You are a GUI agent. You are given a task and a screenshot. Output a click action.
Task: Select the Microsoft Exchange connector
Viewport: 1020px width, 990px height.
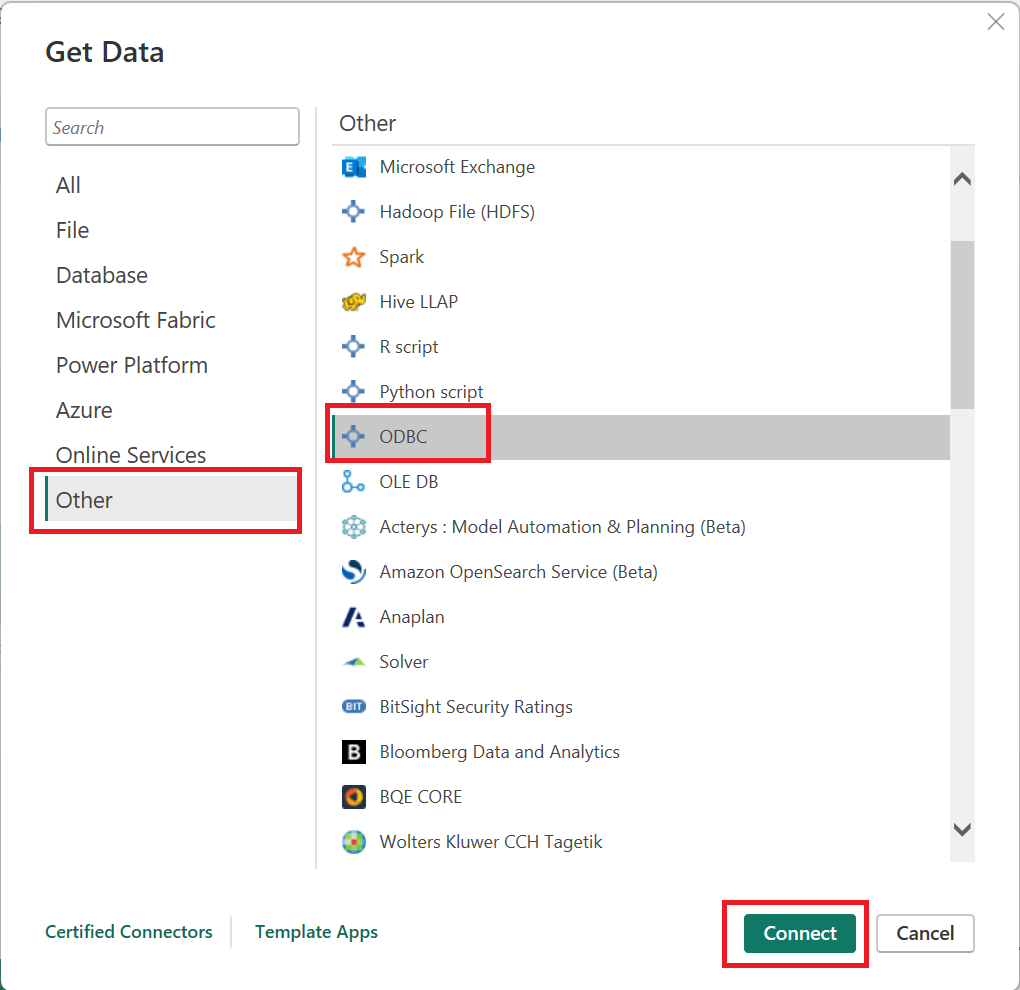(x=457, y=167)
